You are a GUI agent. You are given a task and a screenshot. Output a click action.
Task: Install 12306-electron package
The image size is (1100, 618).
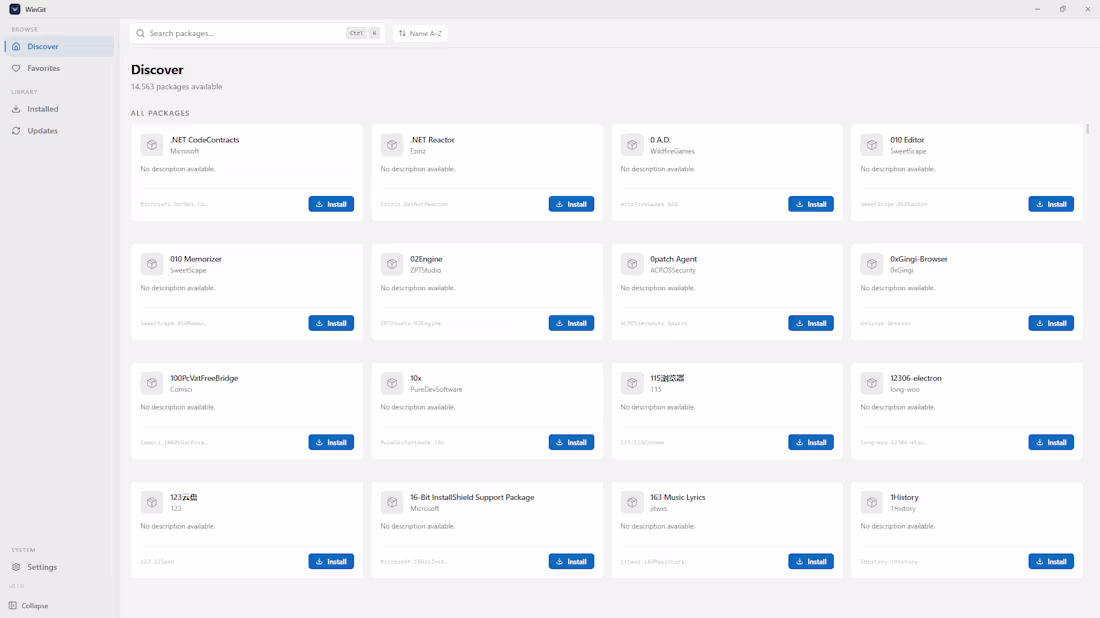(1051, 443)
